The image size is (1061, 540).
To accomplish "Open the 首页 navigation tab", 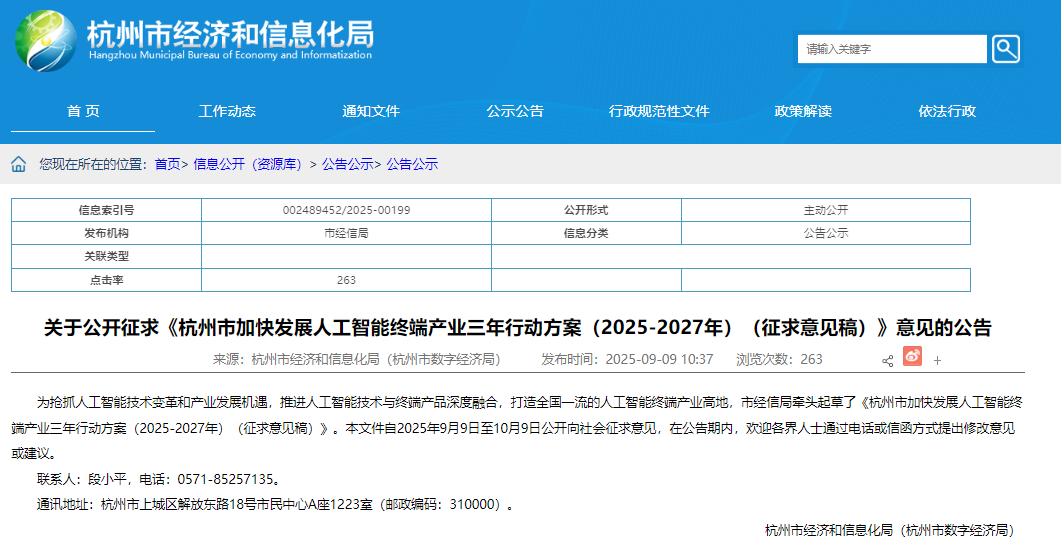I will pos(83,111).
